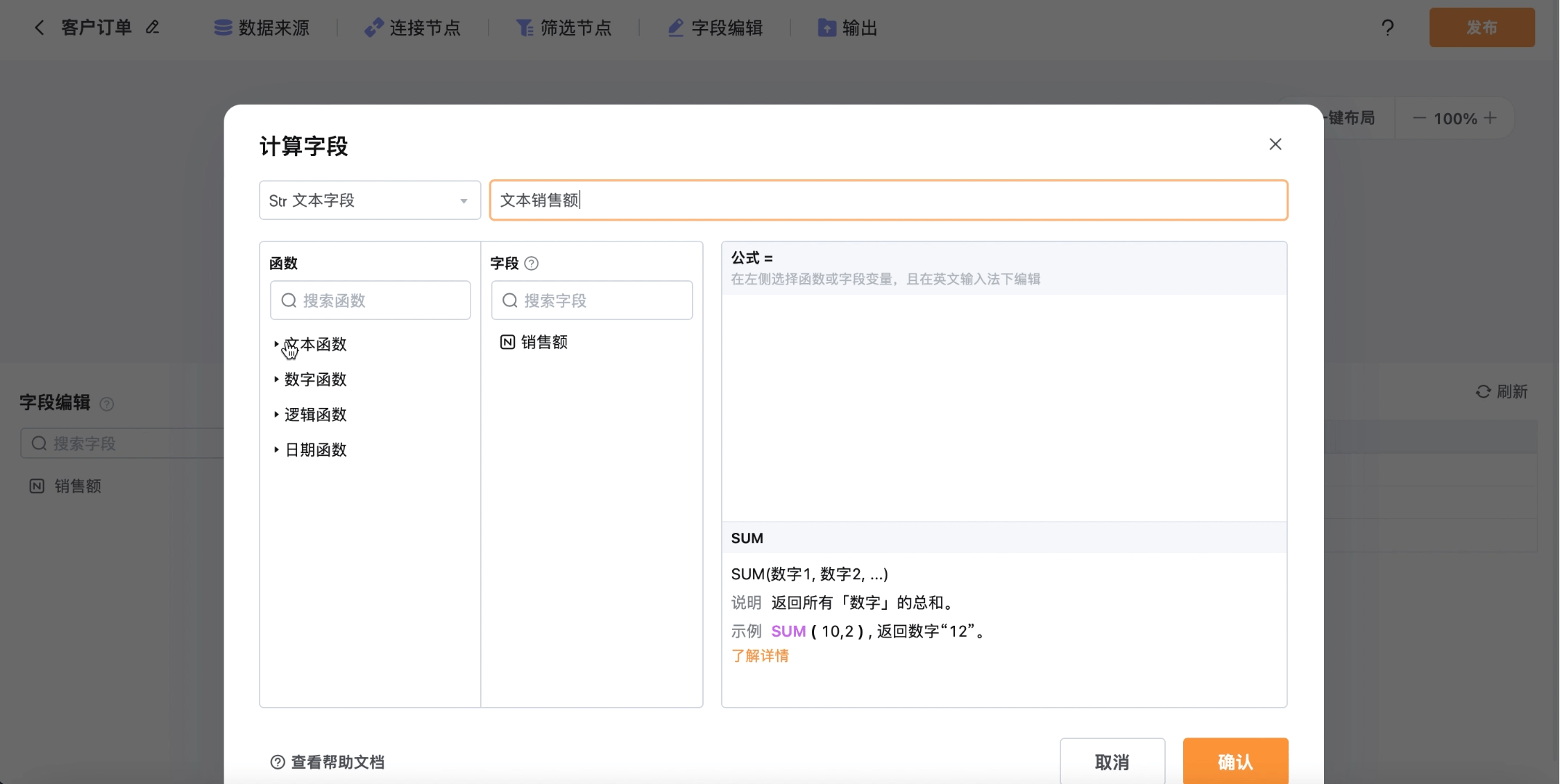Refresh data with the 刷新 button
1560x784 pixels.
click(1502, 392)
